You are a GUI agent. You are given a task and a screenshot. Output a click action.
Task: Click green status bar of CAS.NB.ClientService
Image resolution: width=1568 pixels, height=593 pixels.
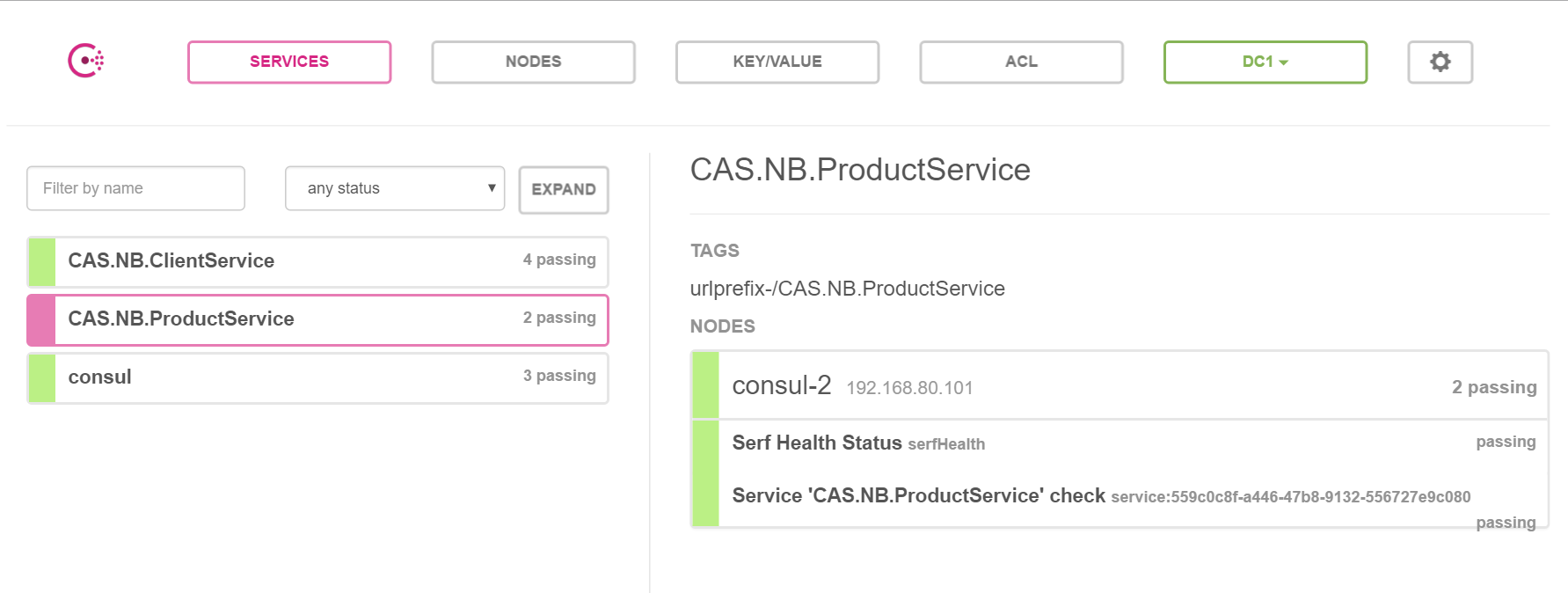pyautogui.click(x=42, y=261)
